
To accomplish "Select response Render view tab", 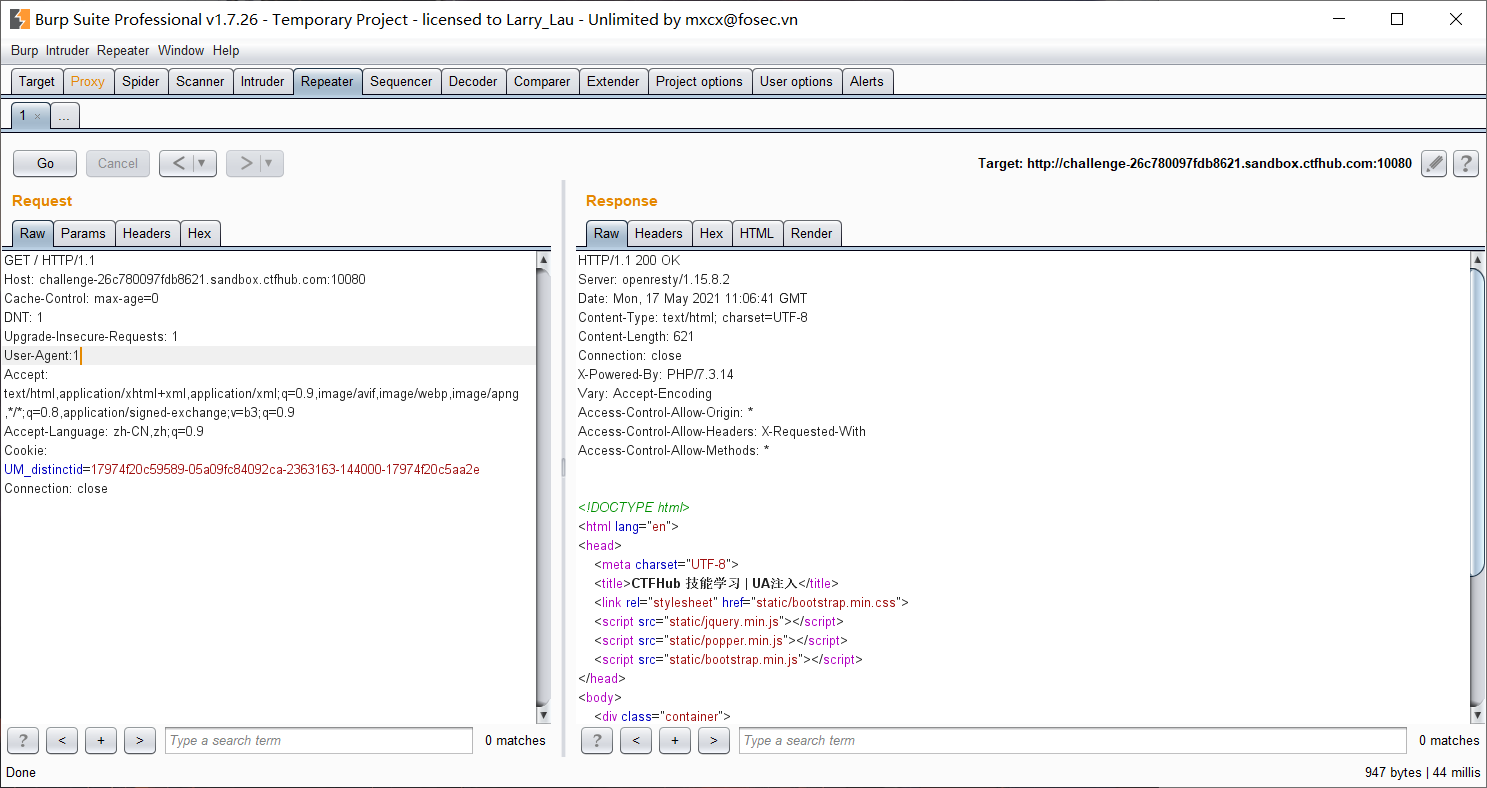I will click(812, 233).
